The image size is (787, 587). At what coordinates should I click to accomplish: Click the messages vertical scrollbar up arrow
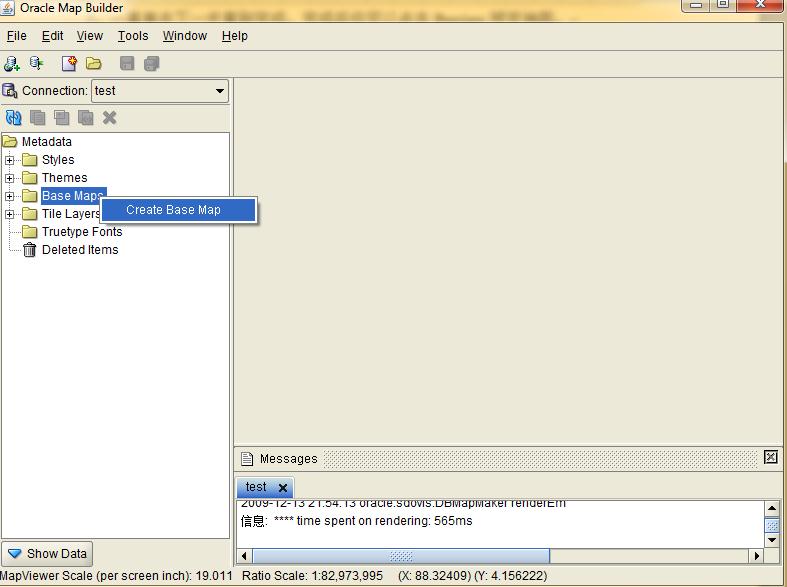[772, 508]
